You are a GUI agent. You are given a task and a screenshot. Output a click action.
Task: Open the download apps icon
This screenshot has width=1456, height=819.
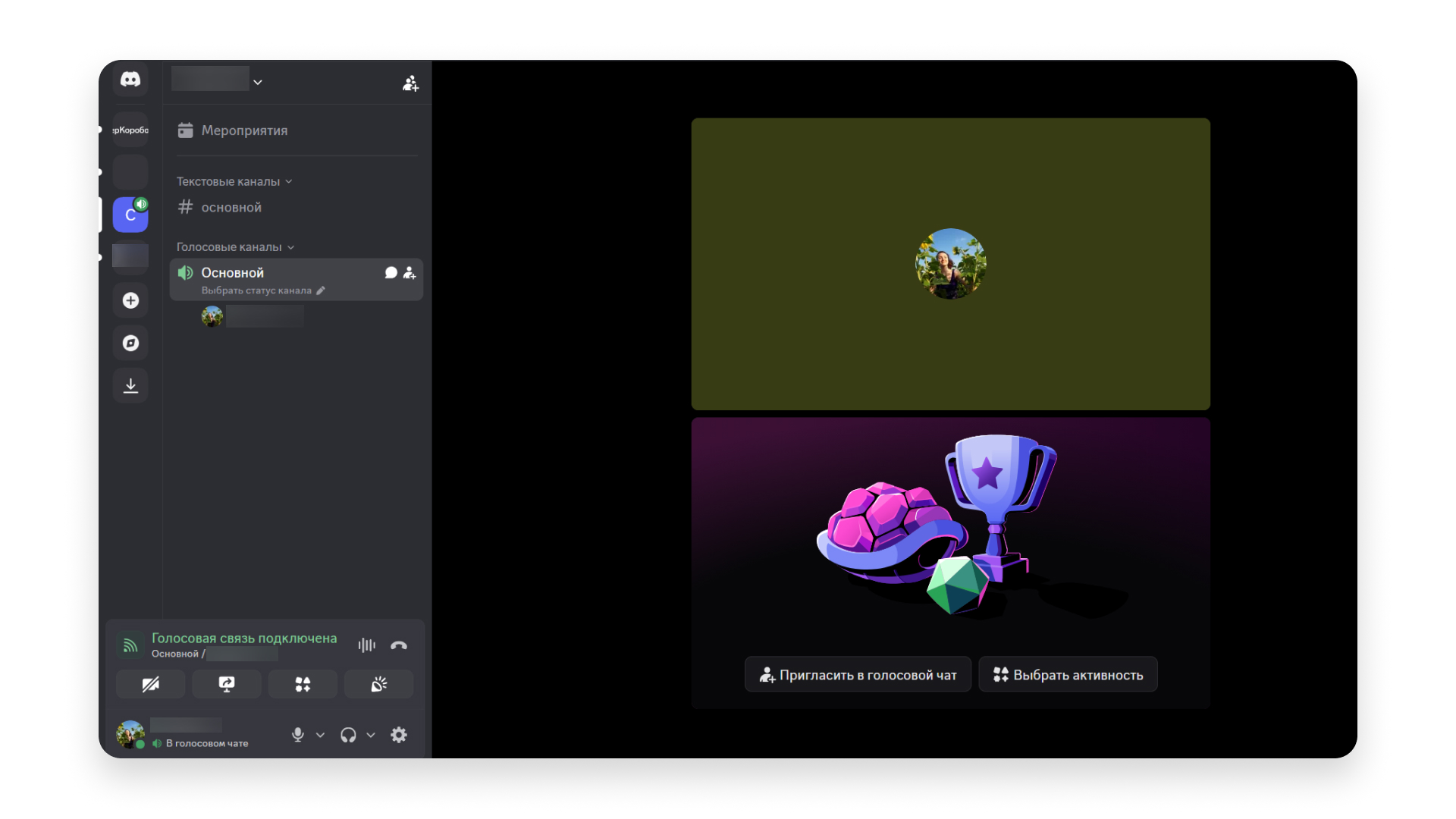(x=130, y=386)
